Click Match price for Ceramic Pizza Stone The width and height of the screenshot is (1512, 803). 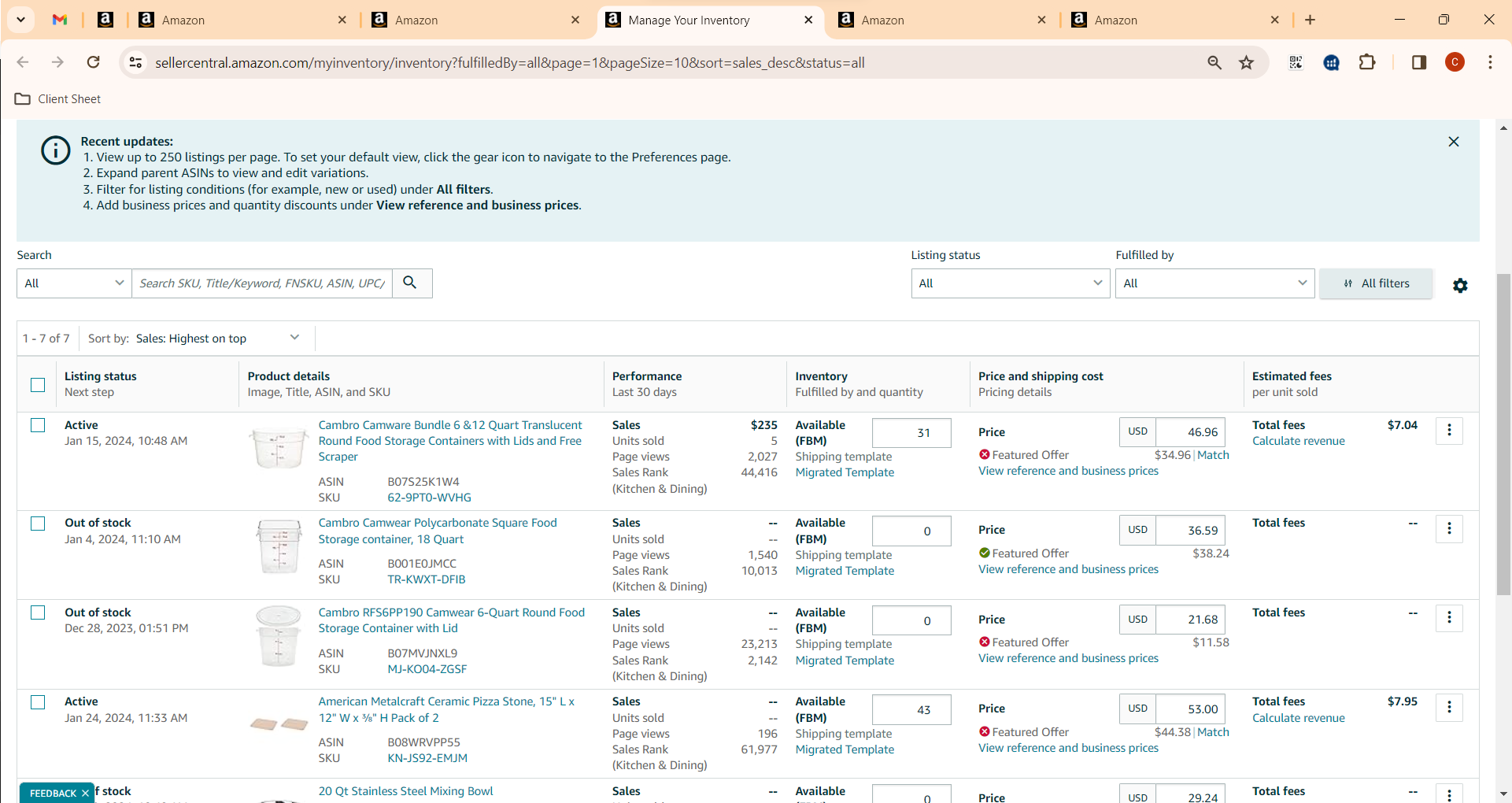pos(1214,732)
